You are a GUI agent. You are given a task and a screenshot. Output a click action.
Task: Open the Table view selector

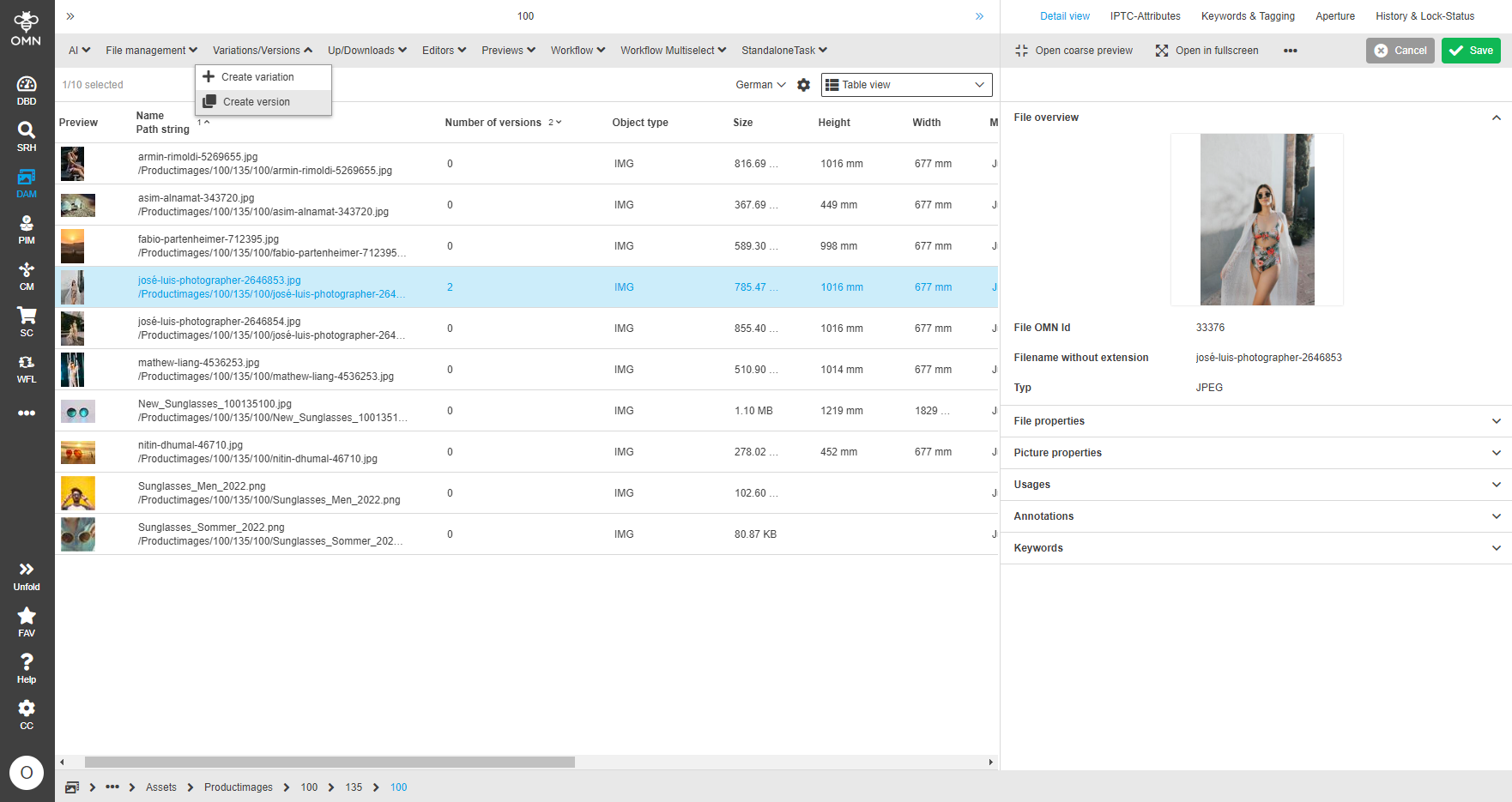(905, 85)
